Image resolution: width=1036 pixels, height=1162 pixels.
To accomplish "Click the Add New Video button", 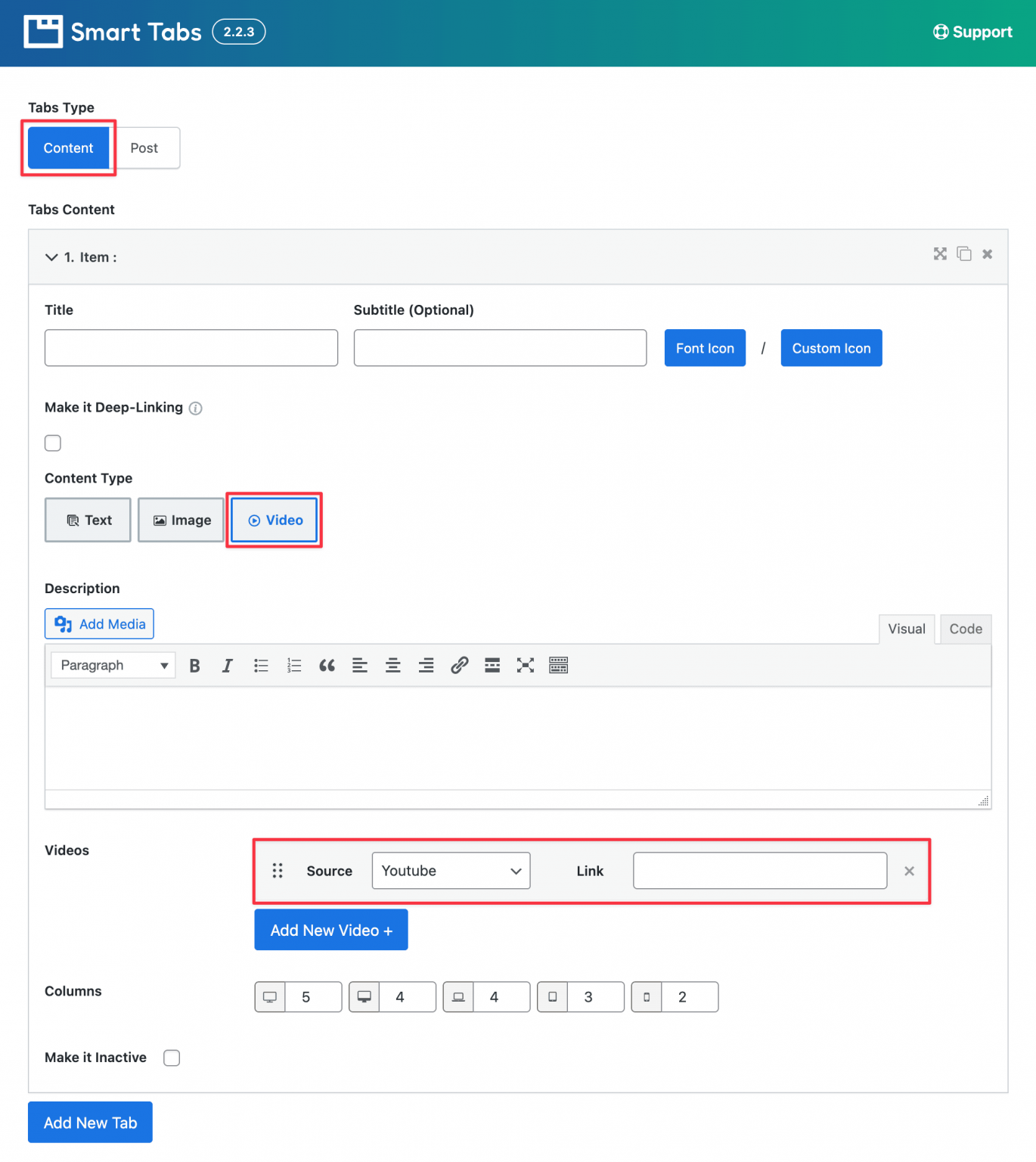I will (330, 930).
